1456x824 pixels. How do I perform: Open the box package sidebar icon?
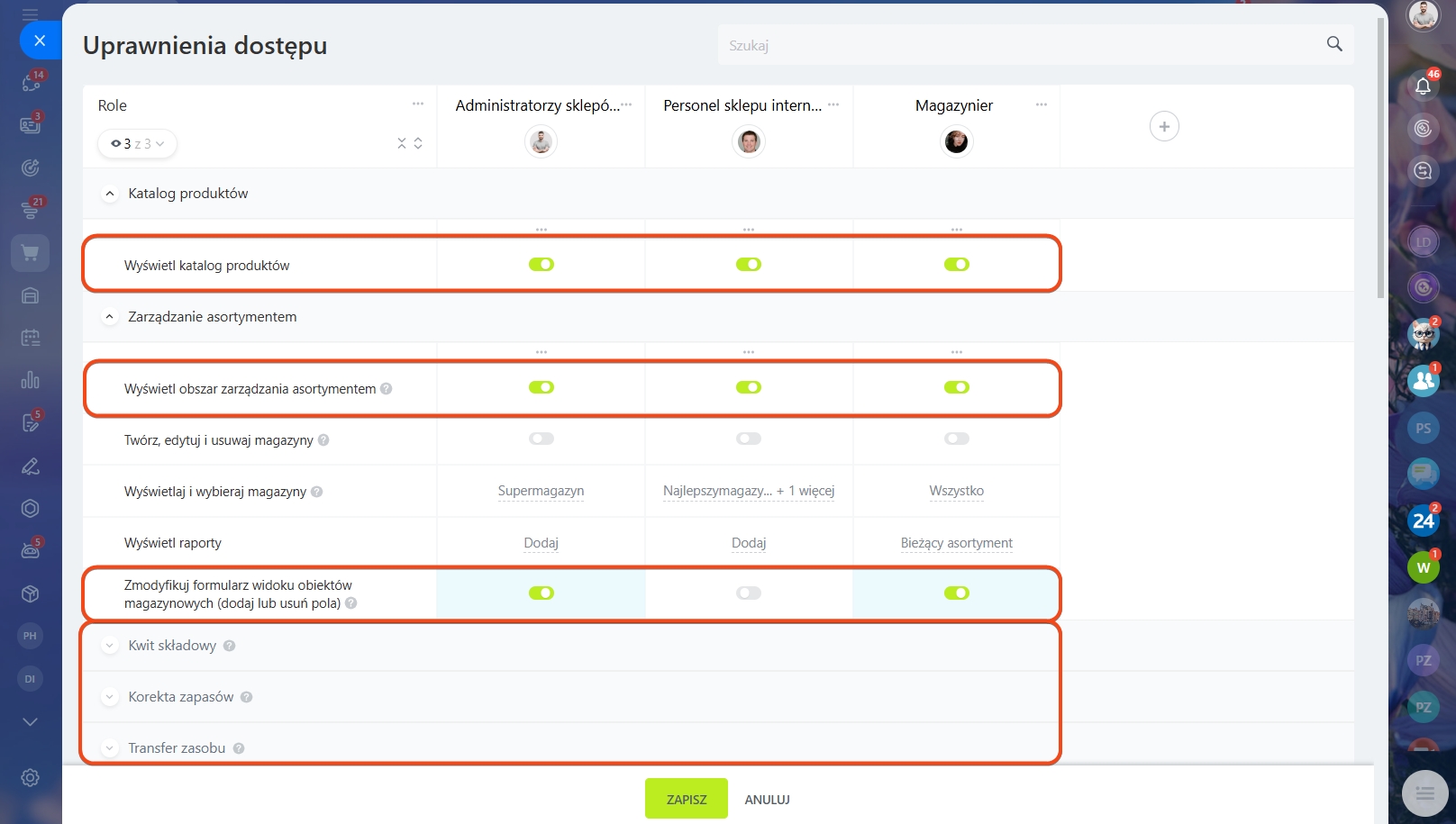pos(31,593)
